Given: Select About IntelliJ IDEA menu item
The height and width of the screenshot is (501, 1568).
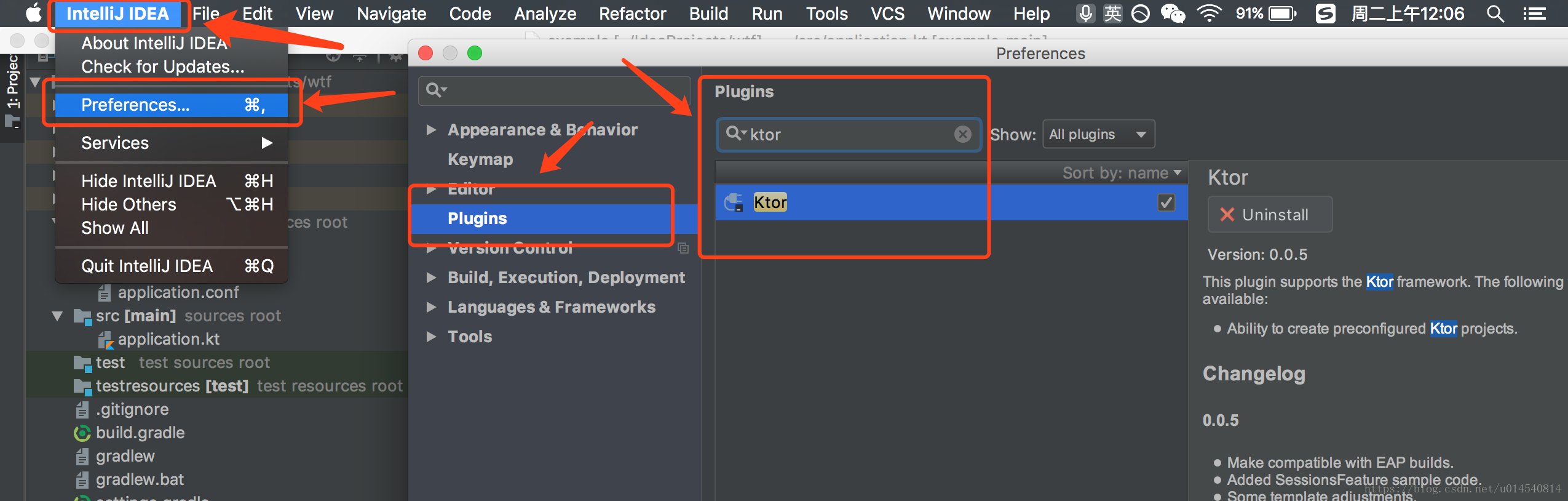Looking at the screenshot, I should pos(172,43).
